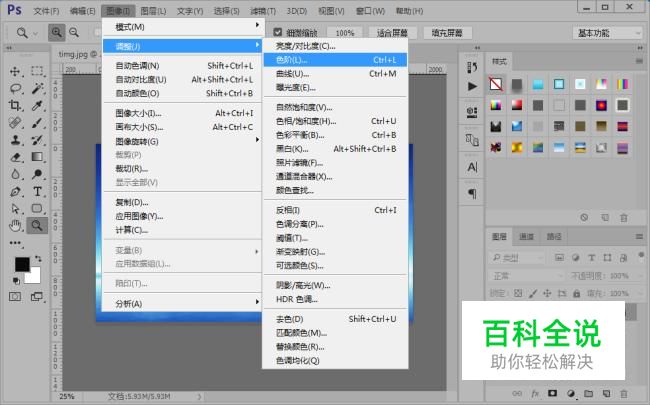Screen dimensions: 650x405
Task: Choose 曲线(U) from adjustments submenu
Action: pyautogui.click(x=335, y=74)
